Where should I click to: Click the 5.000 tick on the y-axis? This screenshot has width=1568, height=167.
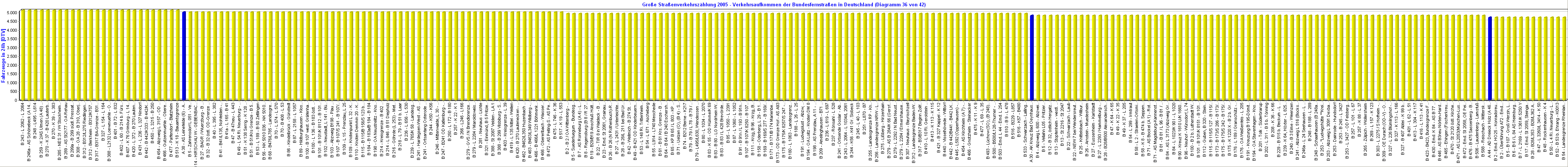tap(11, 12)
